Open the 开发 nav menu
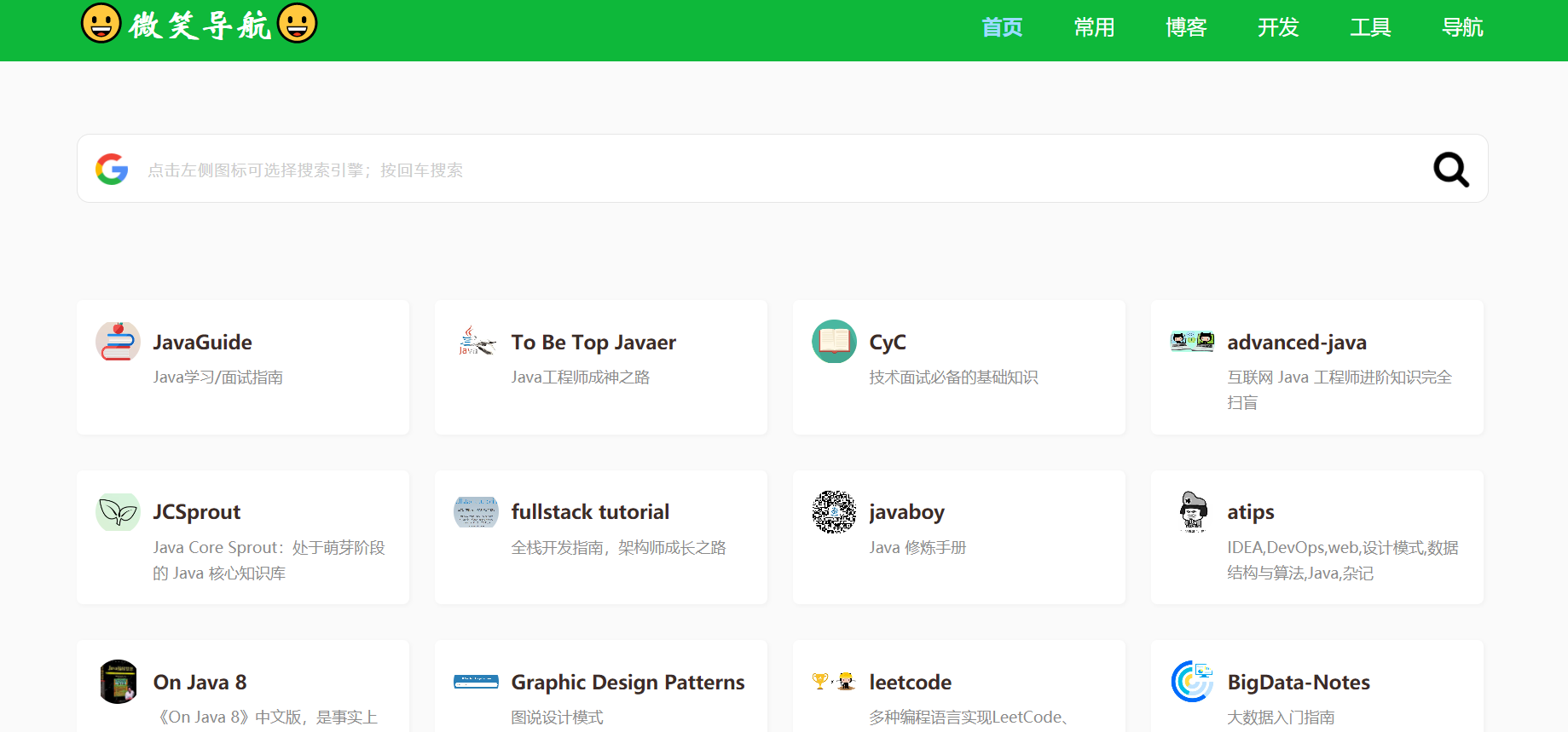 point(1278,27)
